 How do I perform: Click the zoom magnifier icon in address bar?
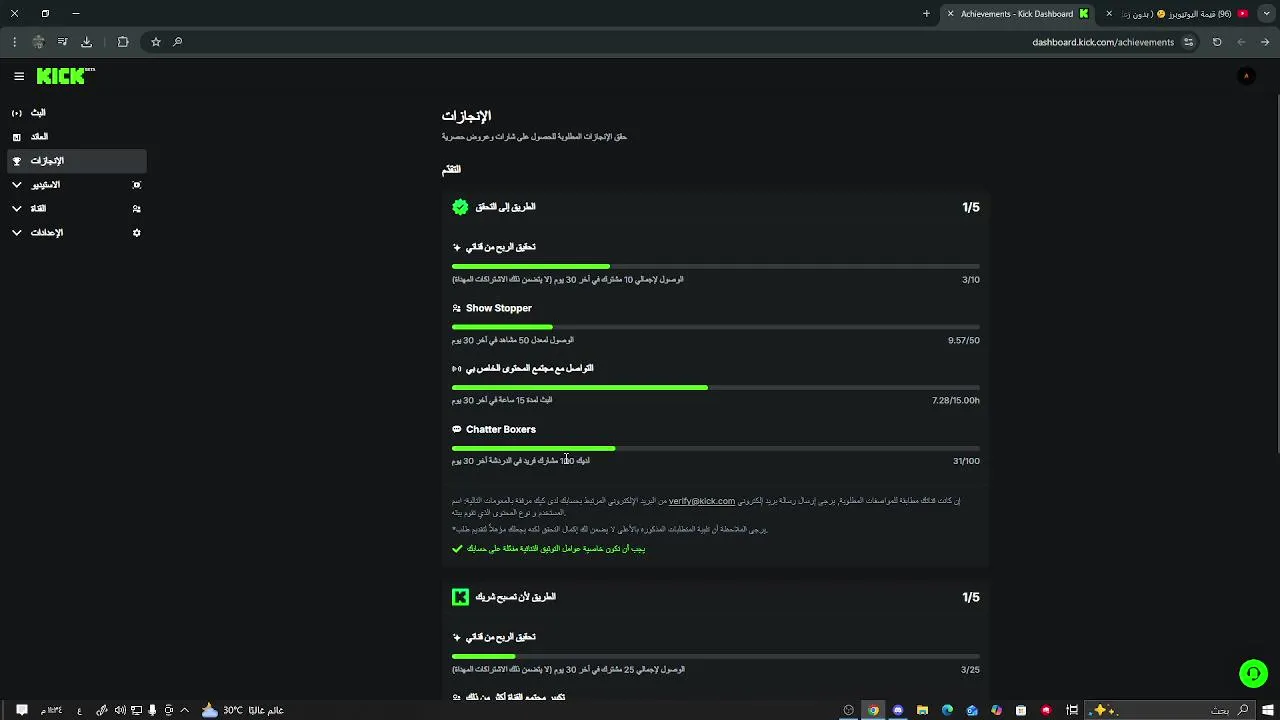178,42
